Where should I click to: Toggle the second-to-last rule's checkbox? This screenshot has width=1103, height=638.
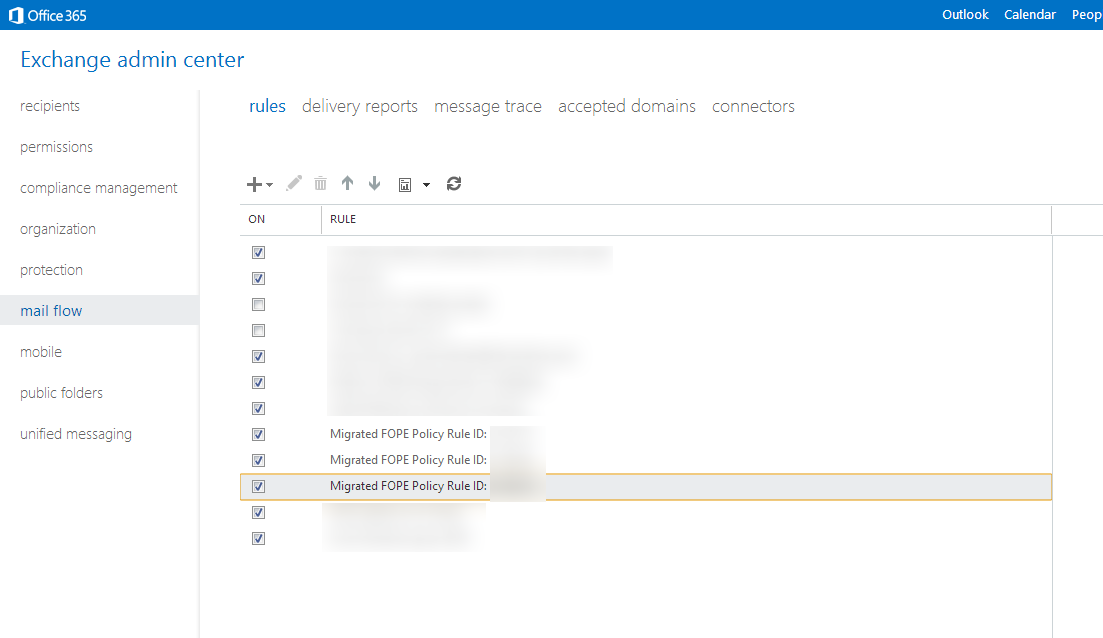[258, 513]
